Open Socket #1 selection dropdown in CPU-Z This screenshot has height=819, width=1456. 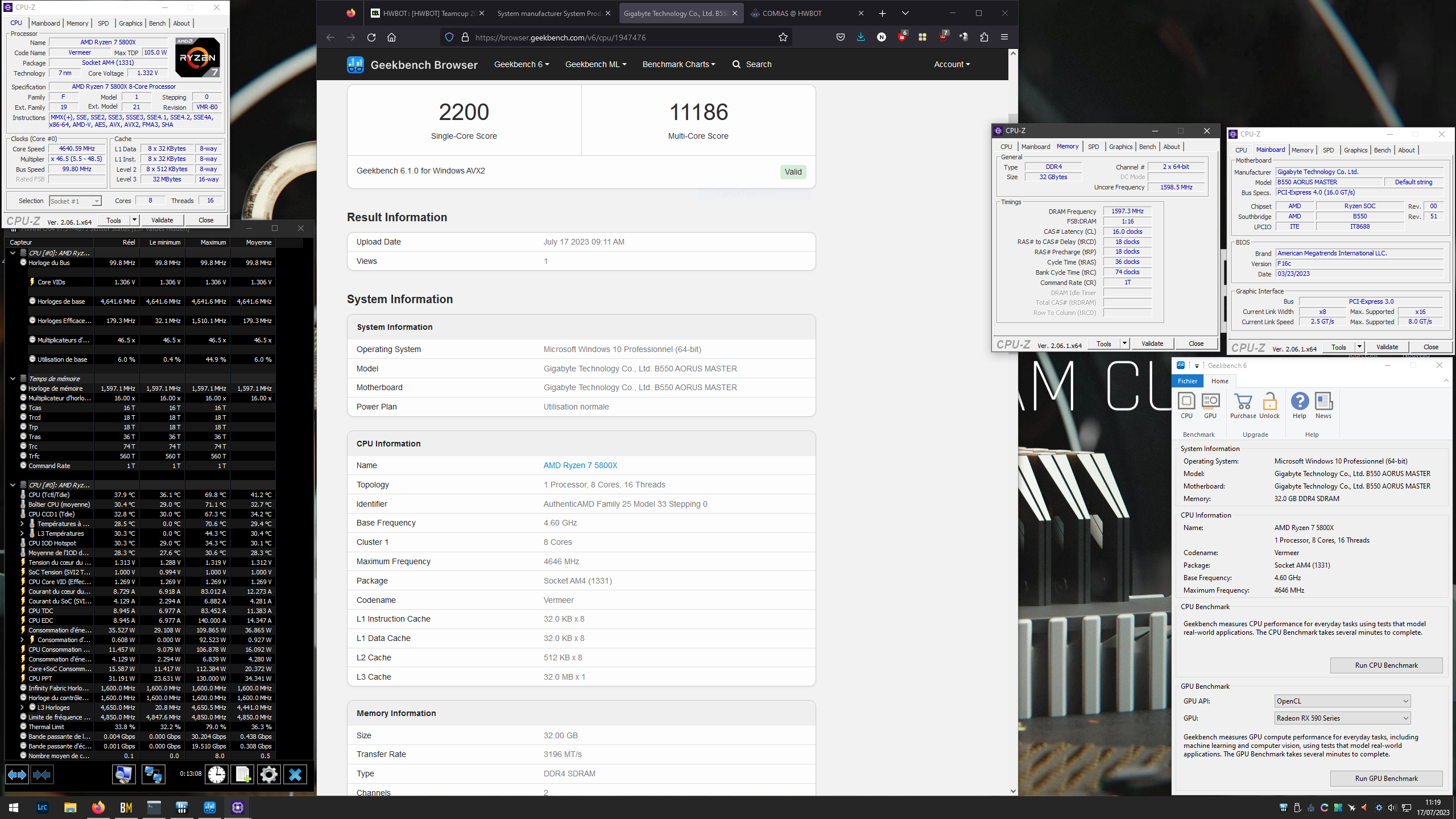[75, 201]
